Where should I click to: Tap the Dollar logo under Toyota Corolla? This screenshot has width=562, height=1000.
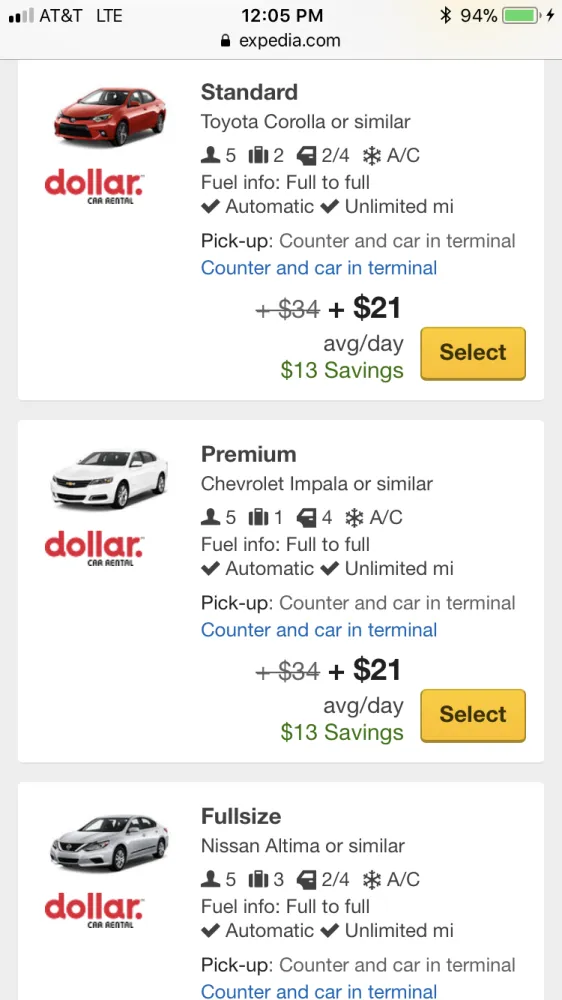(x=94, y=186)
